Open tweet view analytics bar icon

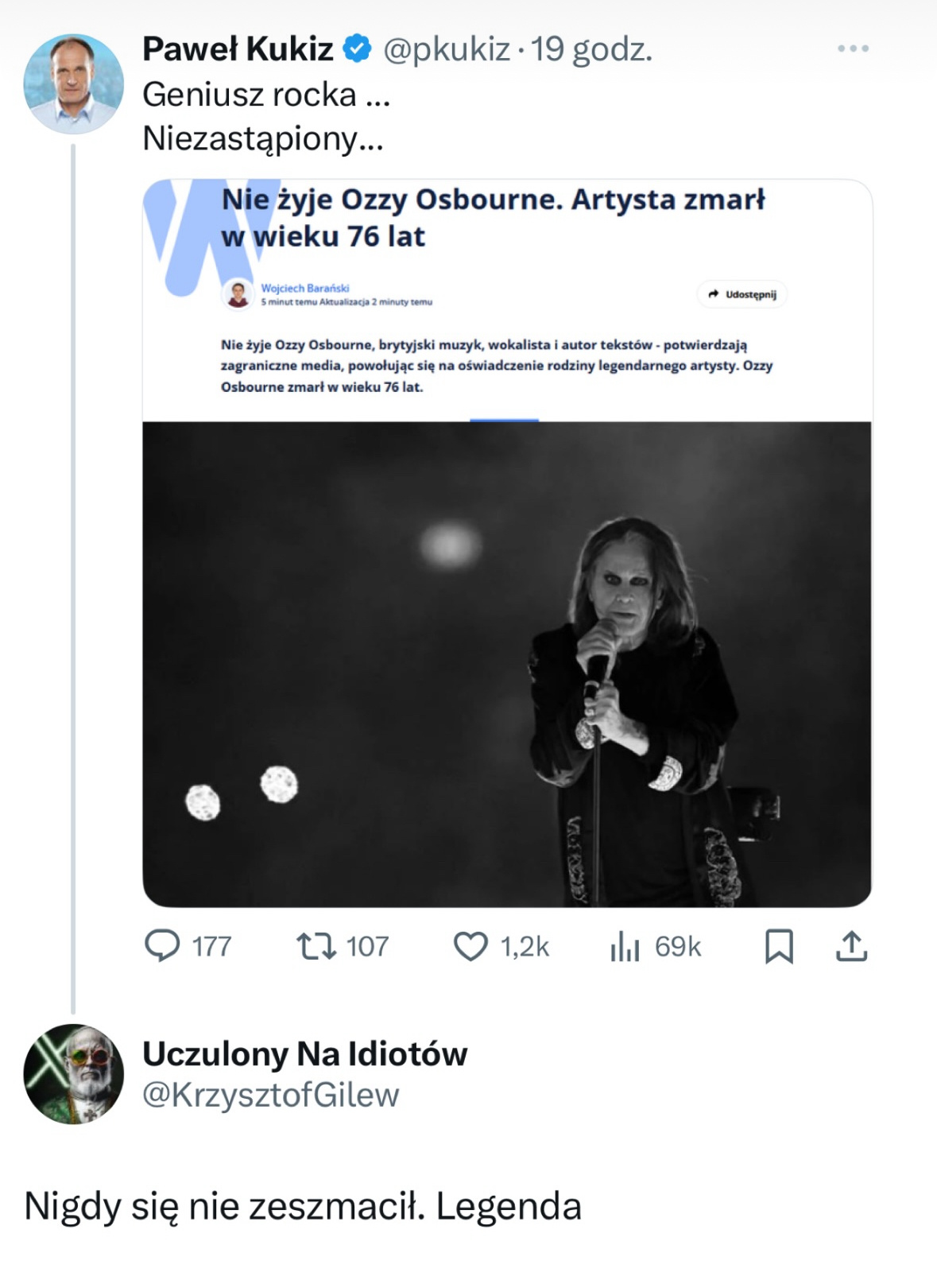click(625, 946)
